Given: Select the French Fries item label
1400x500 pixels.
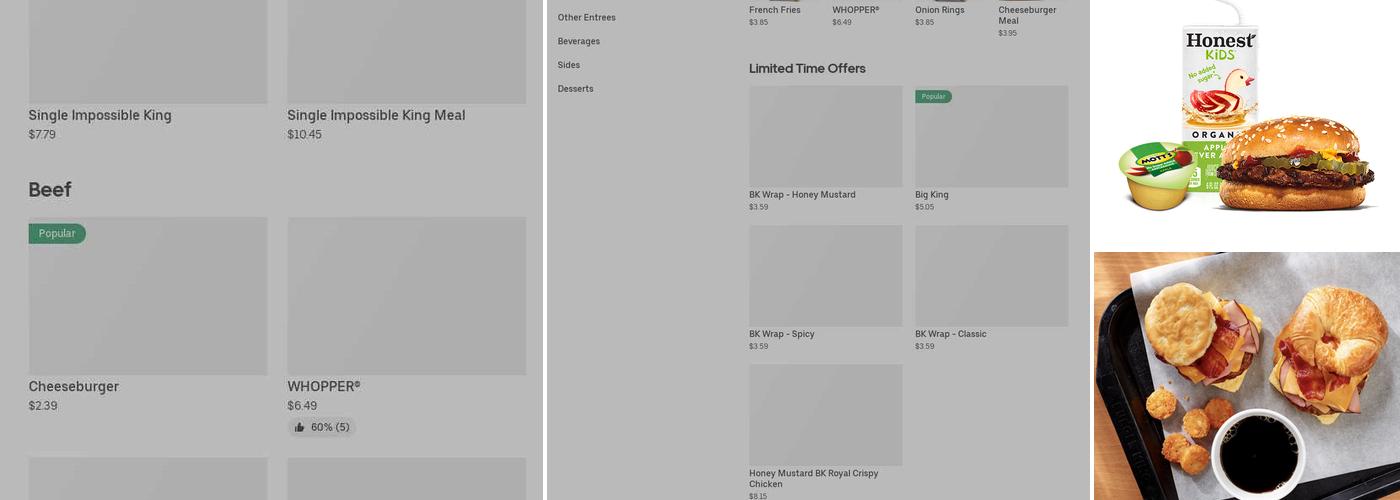Looking at the screenshot, I should coord(774,10).
